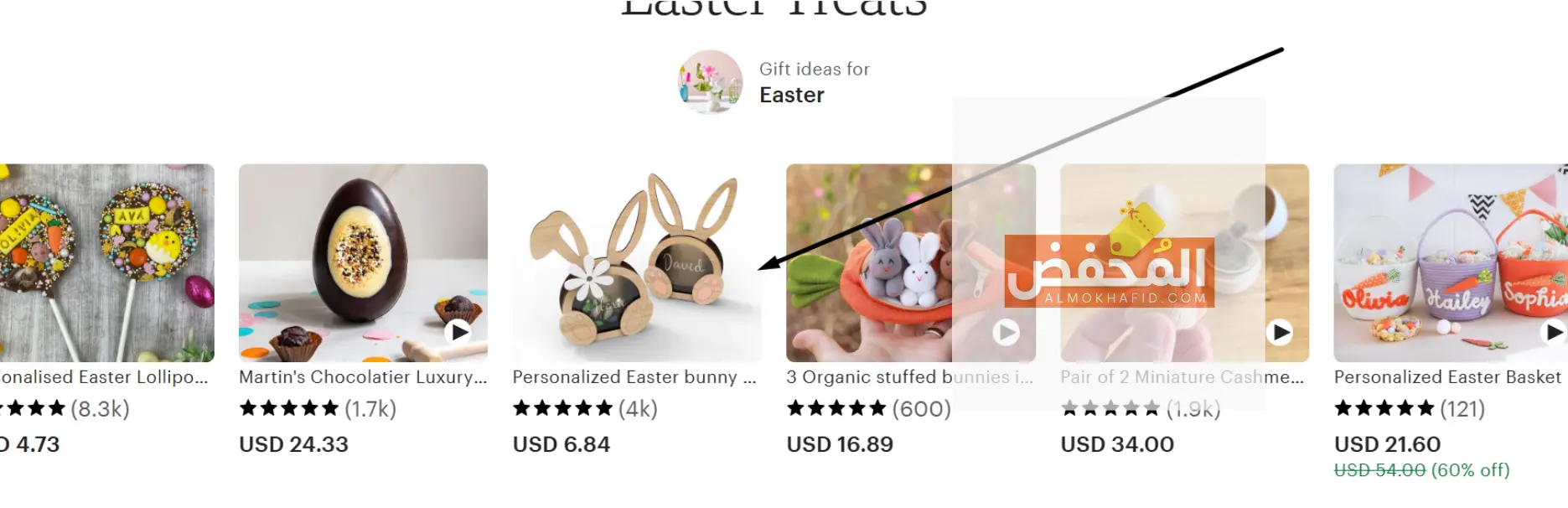
Task: Open the Easter baskets product photo
Action: [x=1451, y=262]
